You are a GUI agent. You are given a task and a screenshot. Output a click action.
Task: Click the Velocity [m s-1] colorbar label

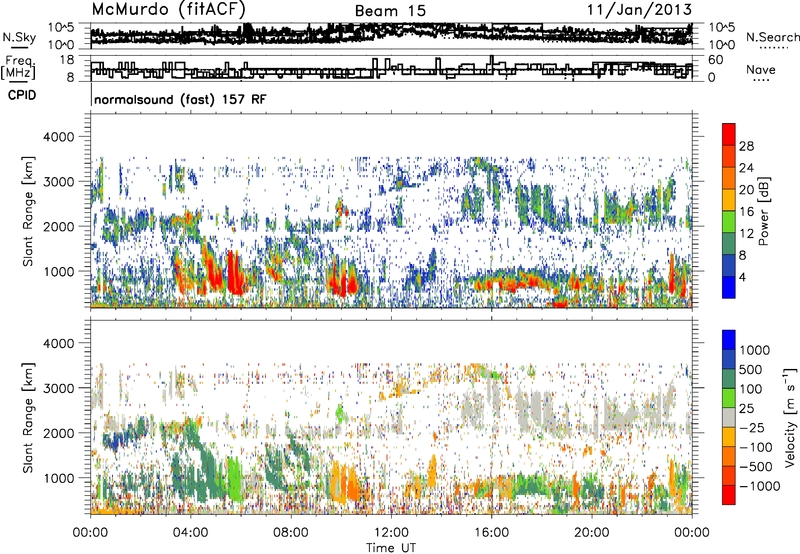click(790, 417)
